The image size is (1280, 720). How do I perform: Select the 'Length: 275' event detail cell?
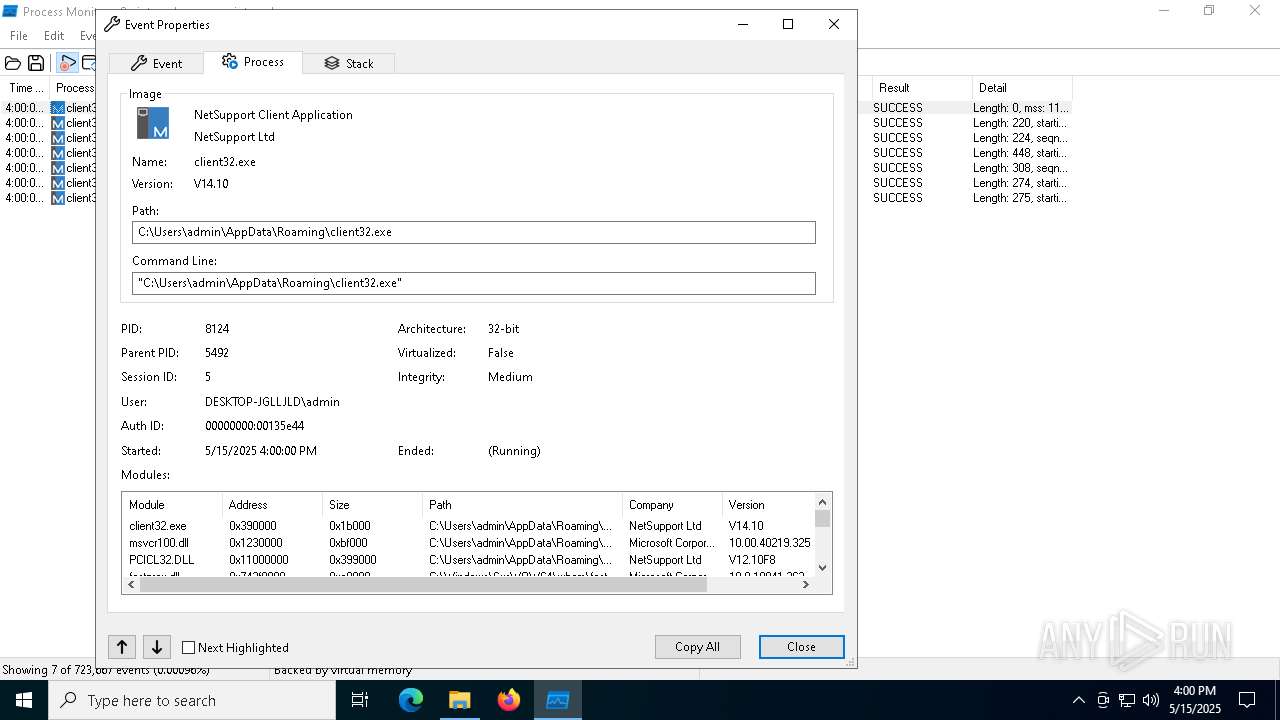click(1021, 198)
